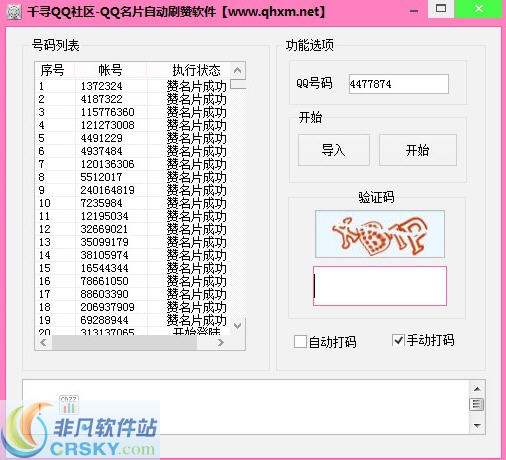Click the horizontal scrollbar thumb of list
The height and width of the screenshot is (460, 506).
click(124, 342)
